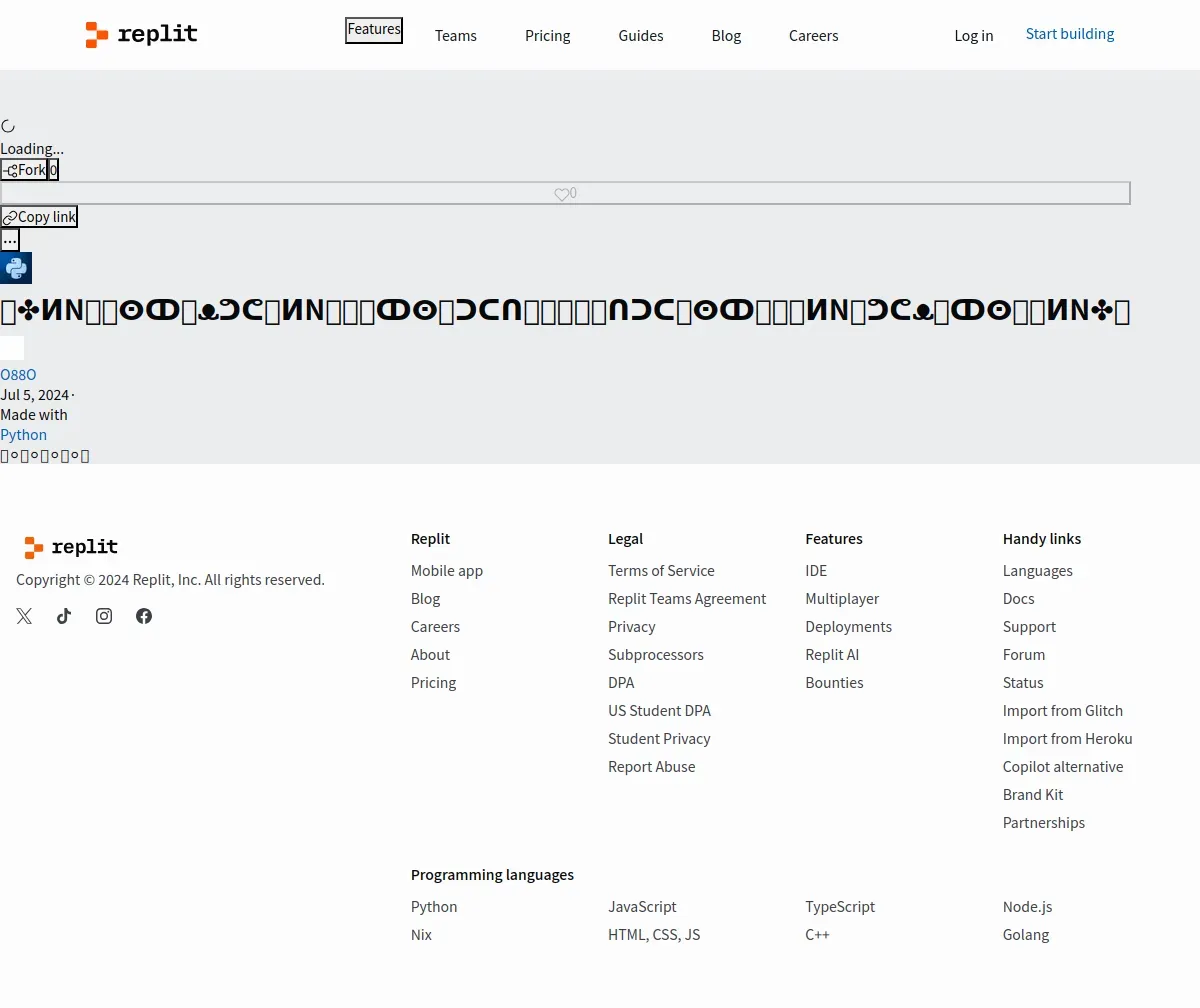Open the Partnerships link
This screenshot has width=1200, height=1008.
click(x=1044, y=823)
